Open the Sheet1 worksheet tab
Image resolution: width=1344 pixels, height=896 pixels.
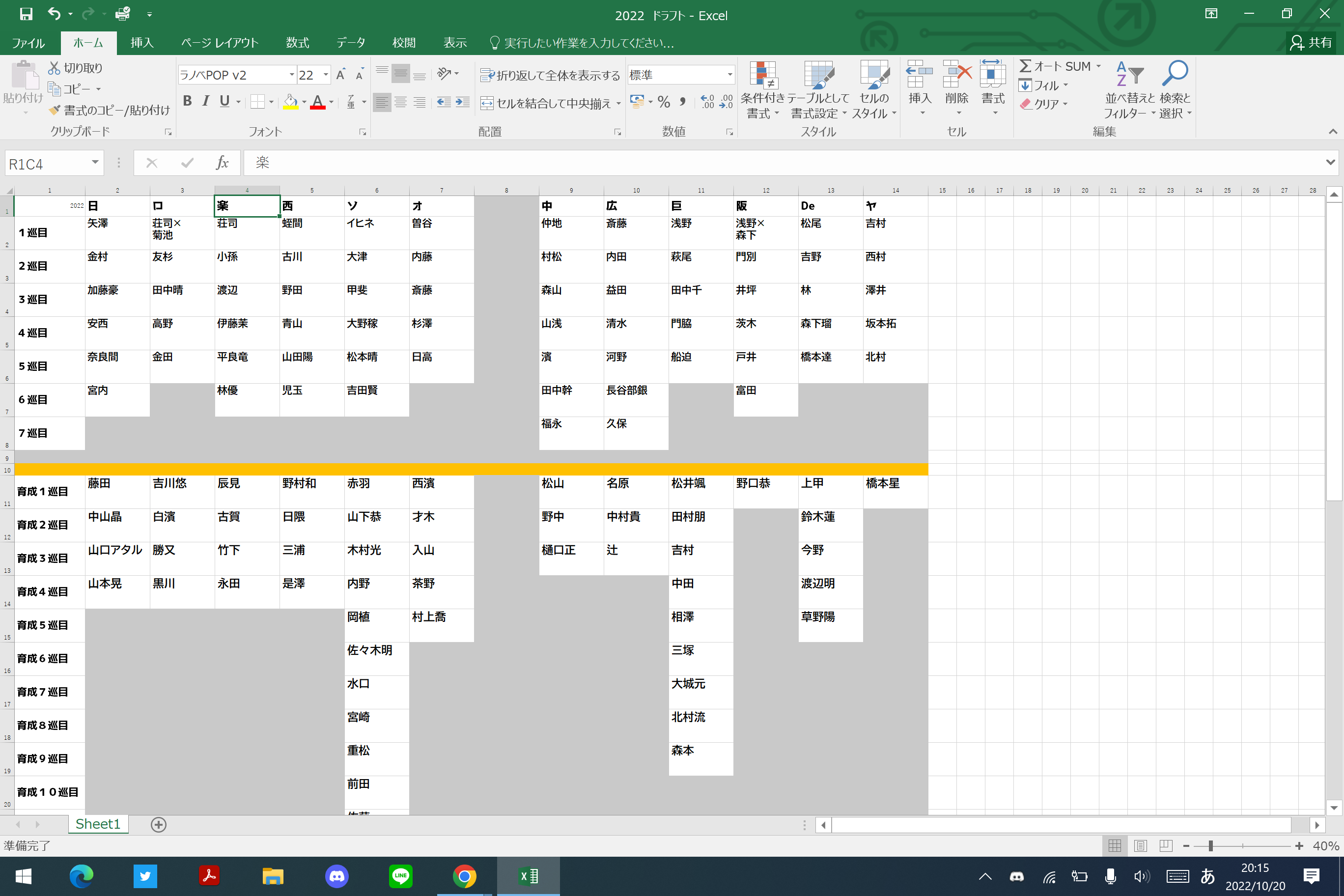(98, 824)
